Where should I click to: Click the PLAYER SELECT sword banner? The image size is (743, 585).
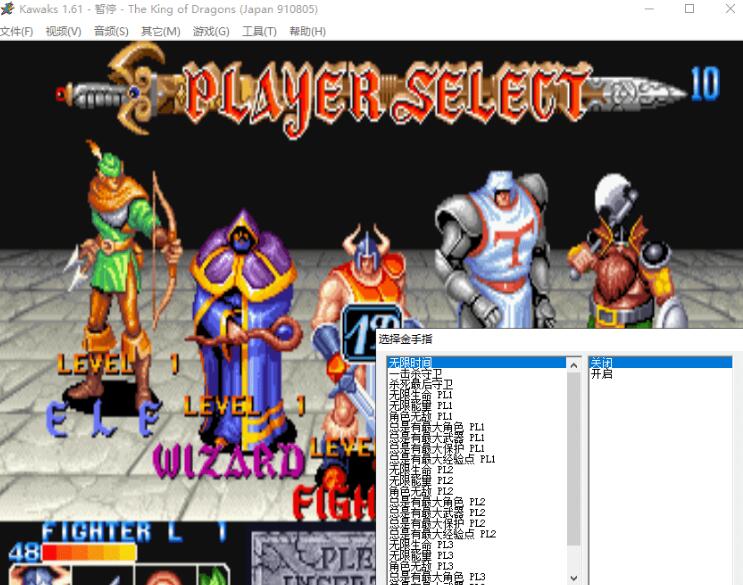coord(372,90)
